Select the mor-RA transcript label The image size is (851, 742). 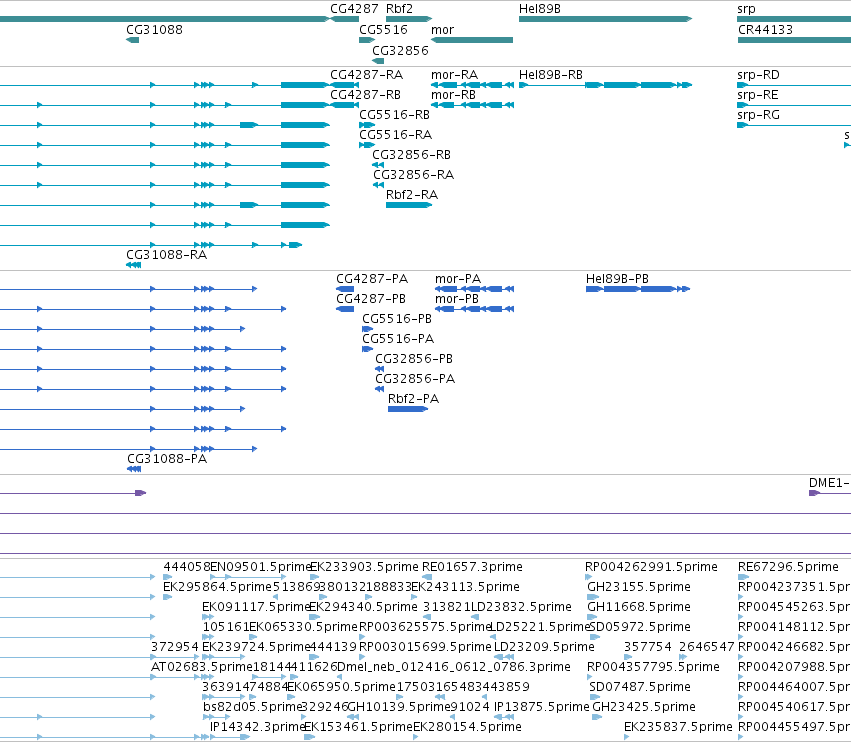pyautogui.click(x=454, y=75)
